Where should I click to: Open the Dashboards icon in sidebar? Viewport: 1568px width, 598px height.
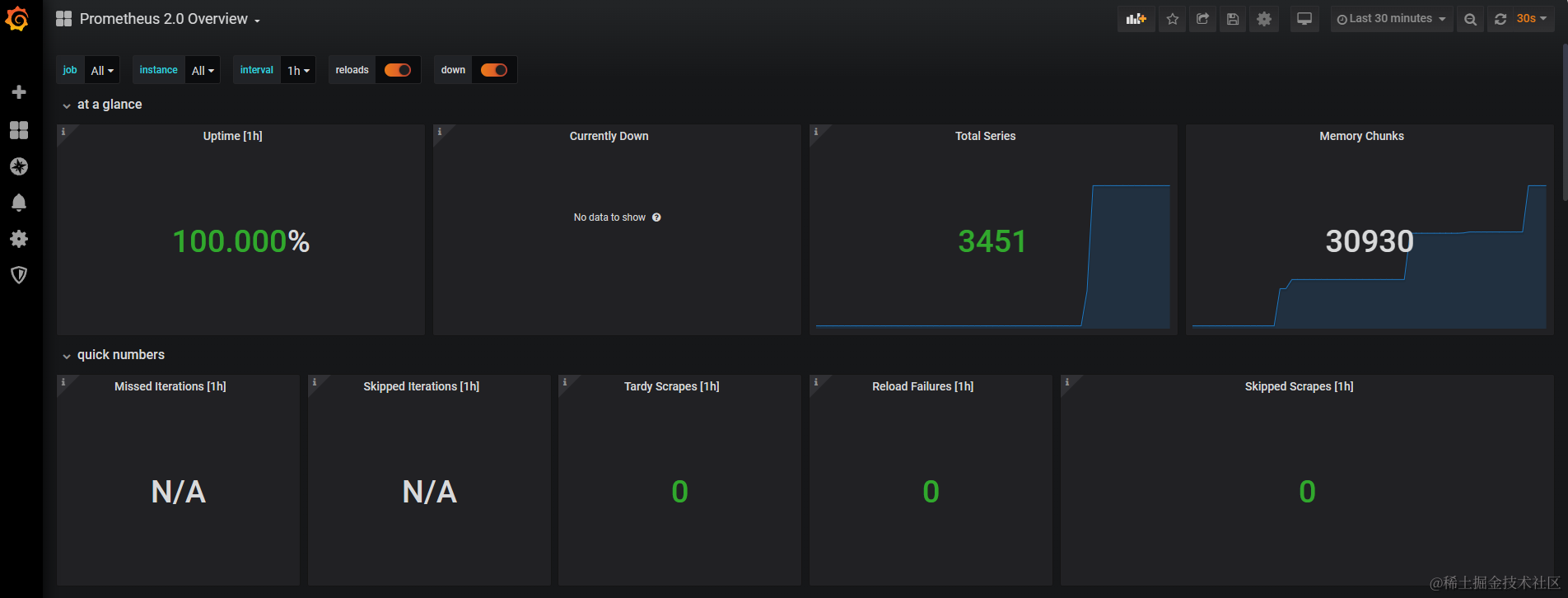(x=19, y=130)
